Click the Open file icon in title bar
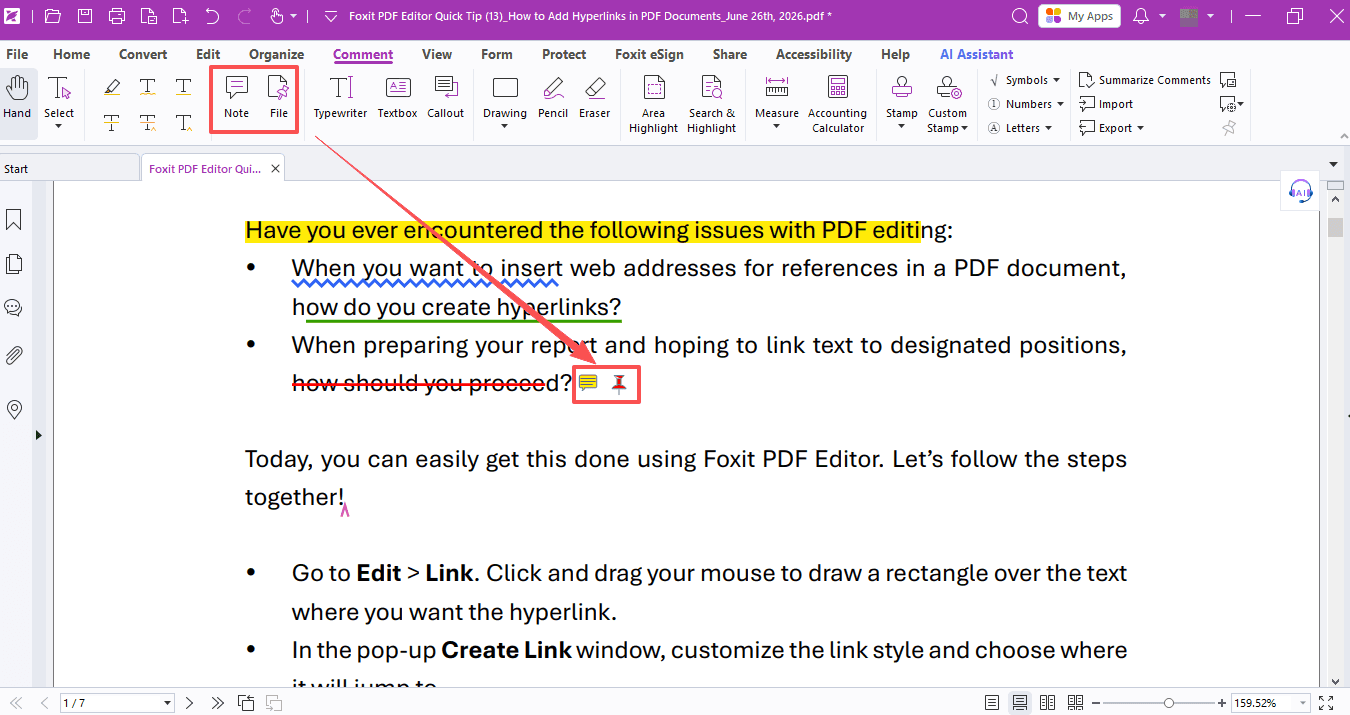The width and height of the screenshot is (1350, 715). pyautogui.click(x=53, y=16)
